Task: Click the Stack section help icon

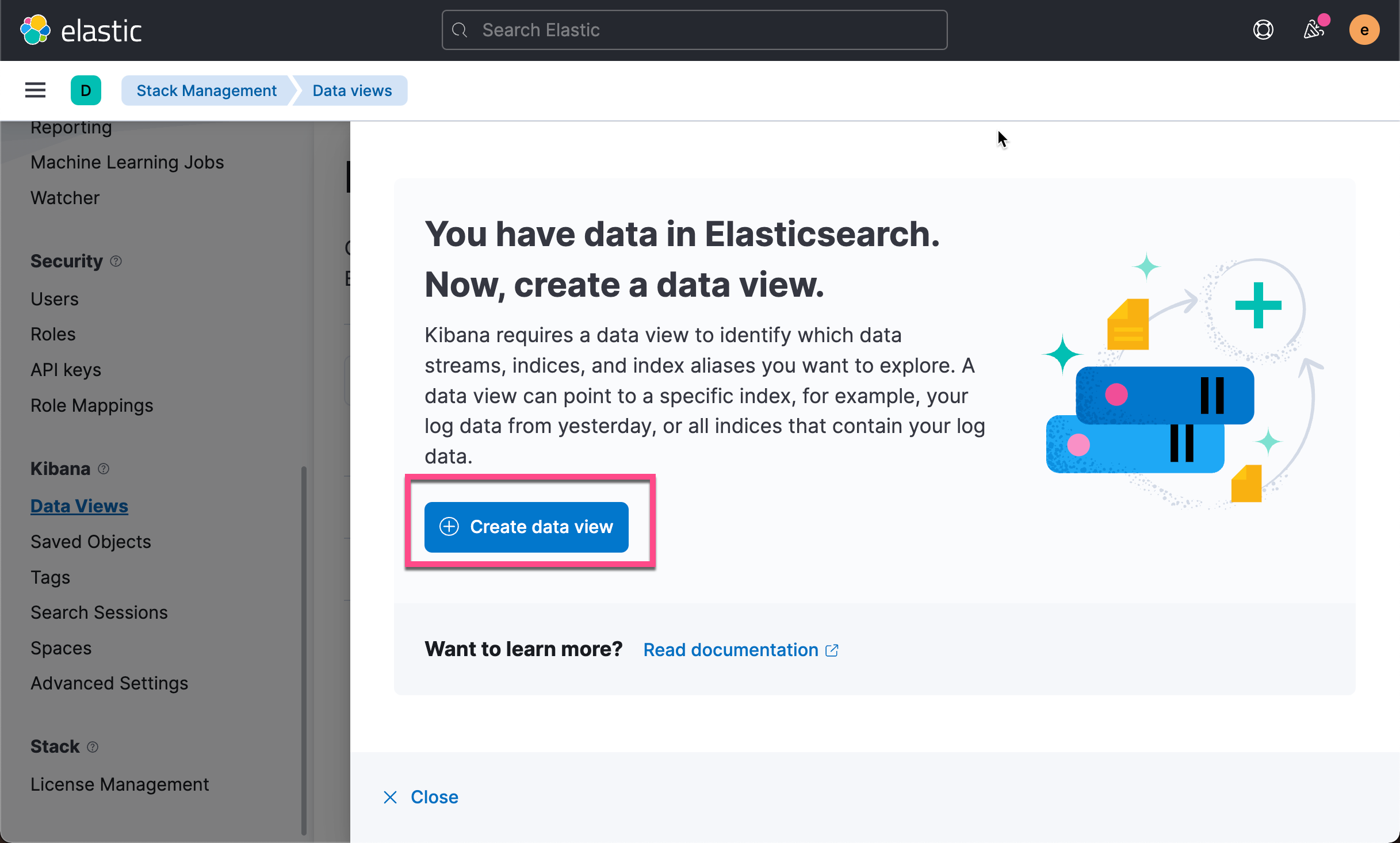Action: coord(93,747)
